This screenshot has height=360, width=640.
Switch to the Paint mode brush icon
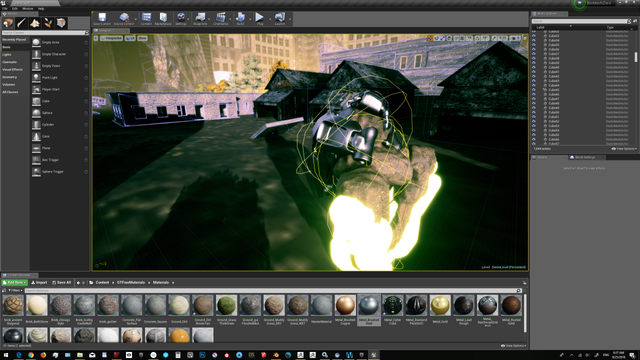coord(22,23)
